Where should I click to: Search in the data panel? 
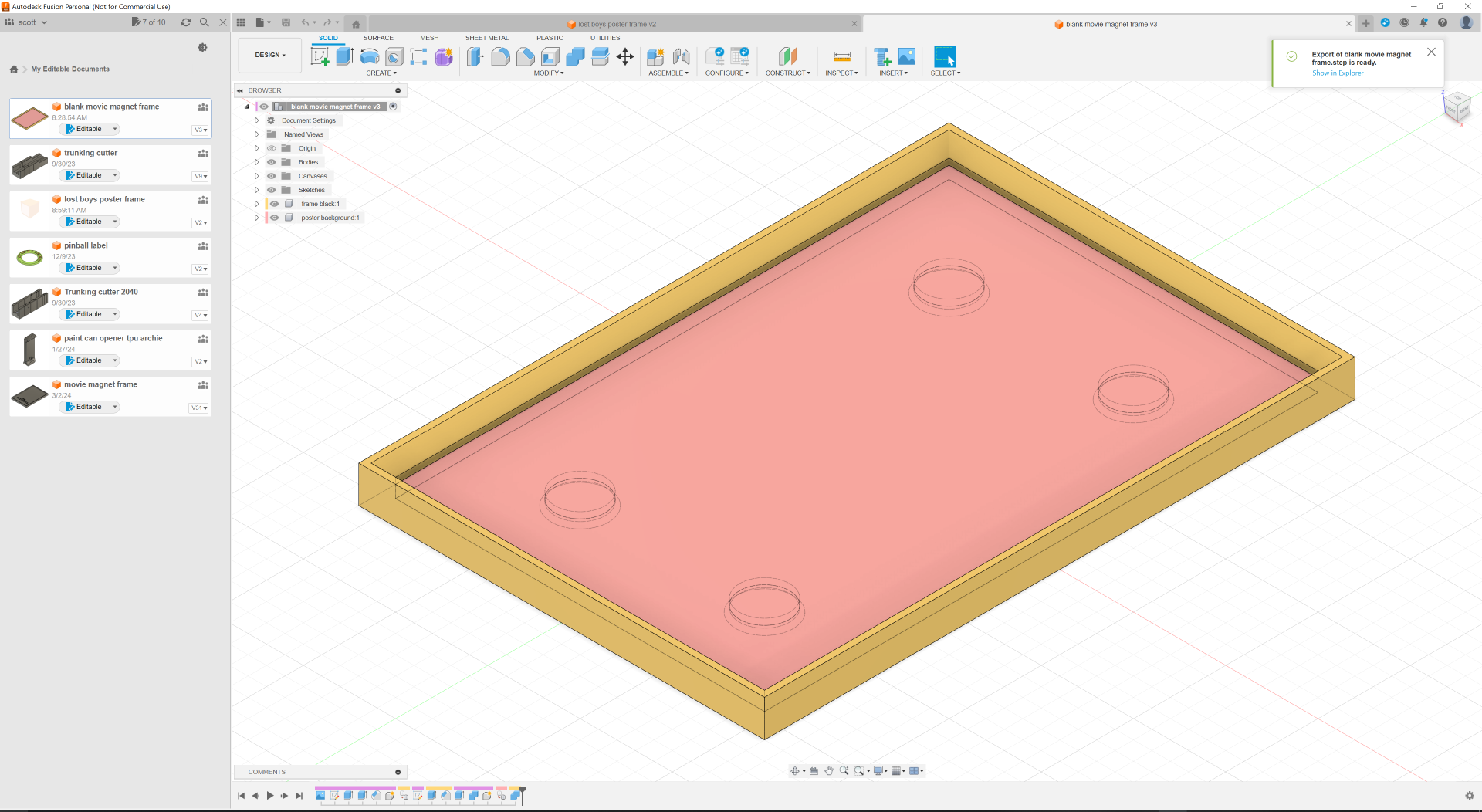click(205, 22)
